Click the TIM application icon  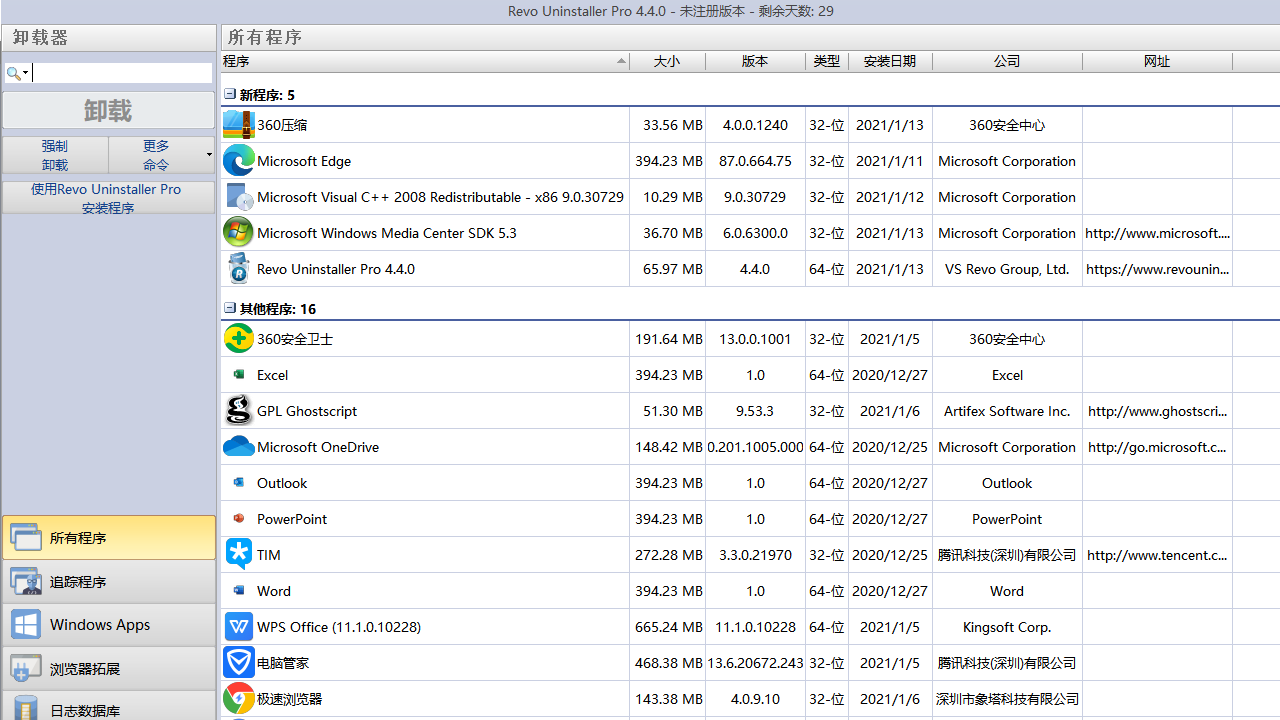point(238,554)
